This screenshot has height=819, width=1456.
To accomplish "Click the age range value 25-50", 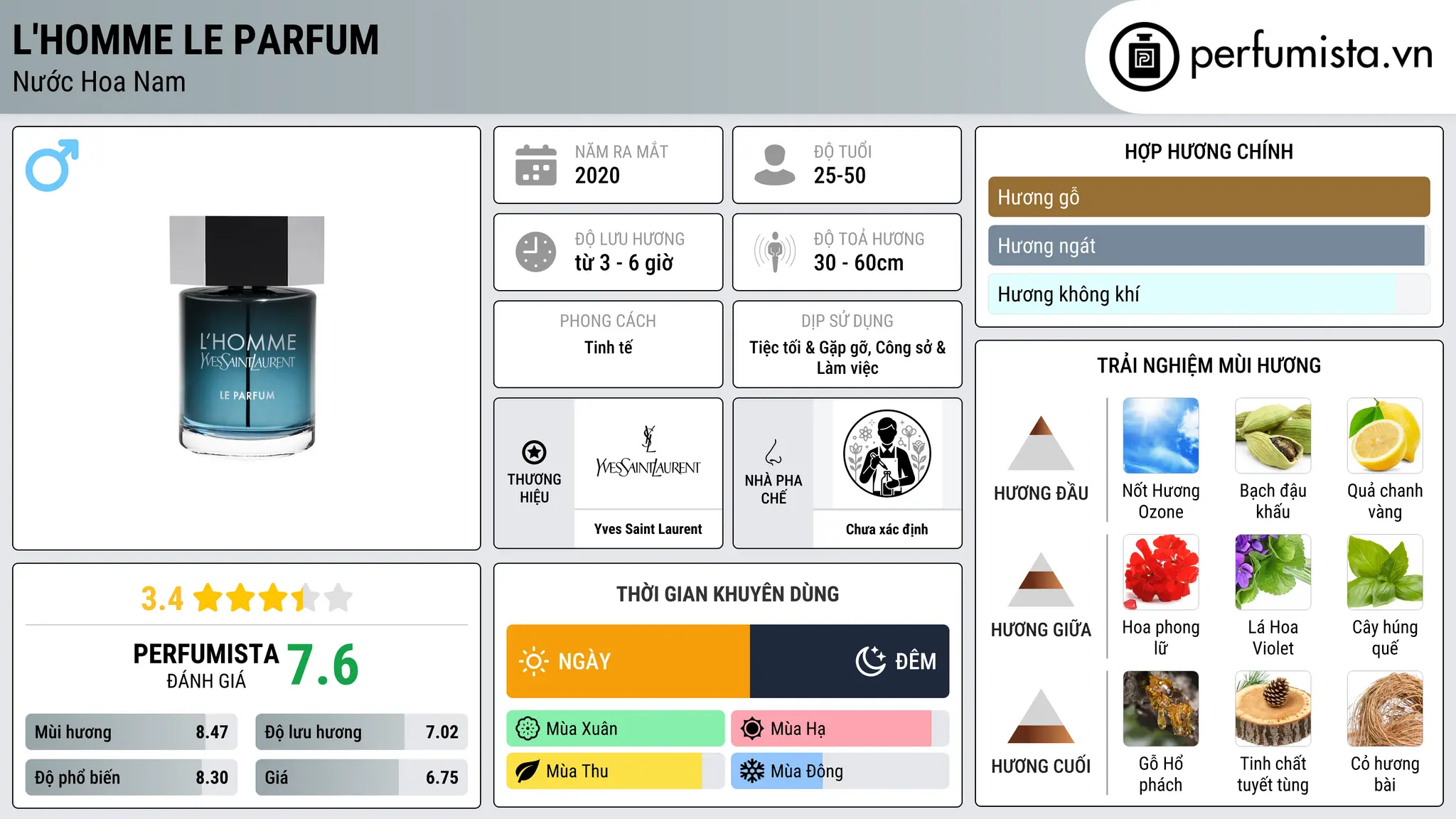I will click(840, 176).
